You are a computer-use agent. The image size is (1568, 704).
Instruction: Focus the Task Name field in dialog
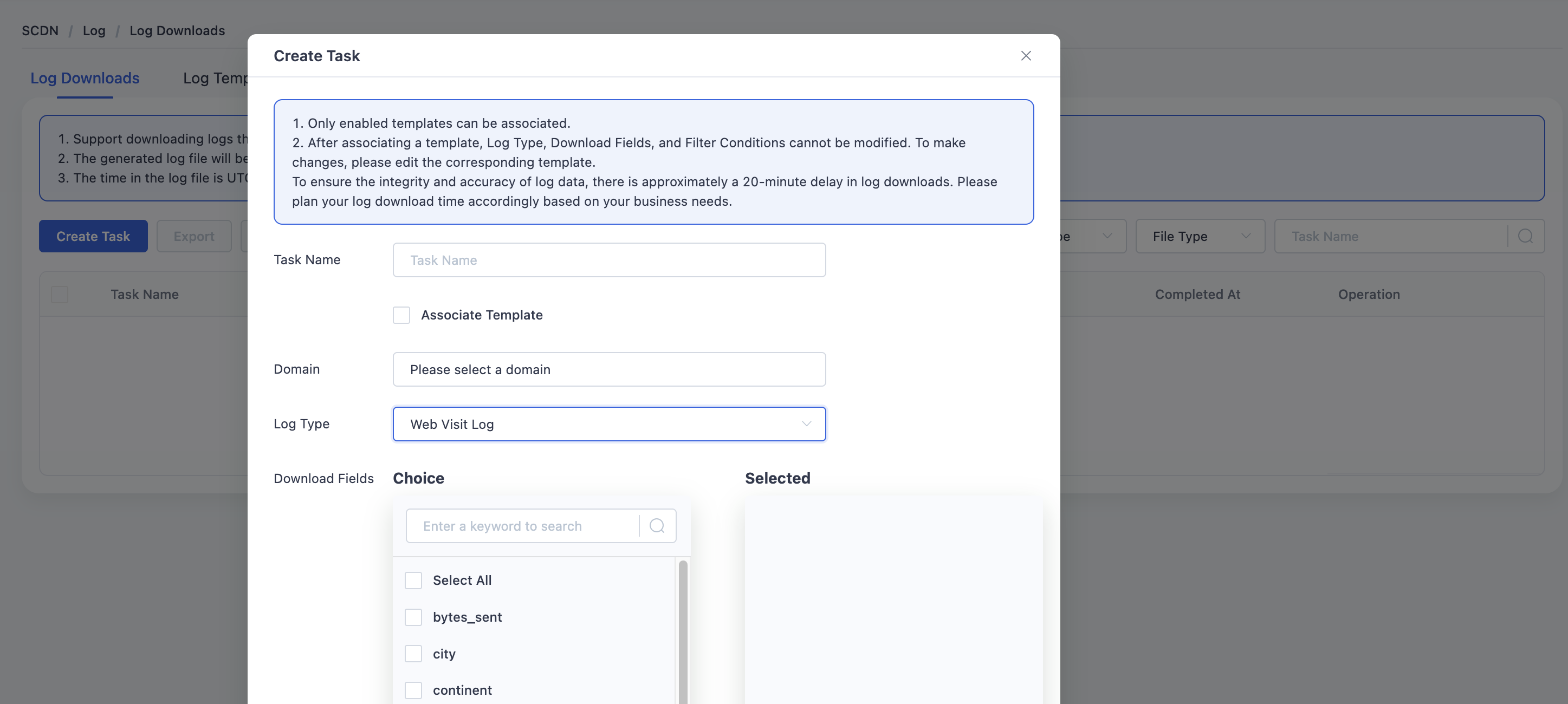[610, 260]
